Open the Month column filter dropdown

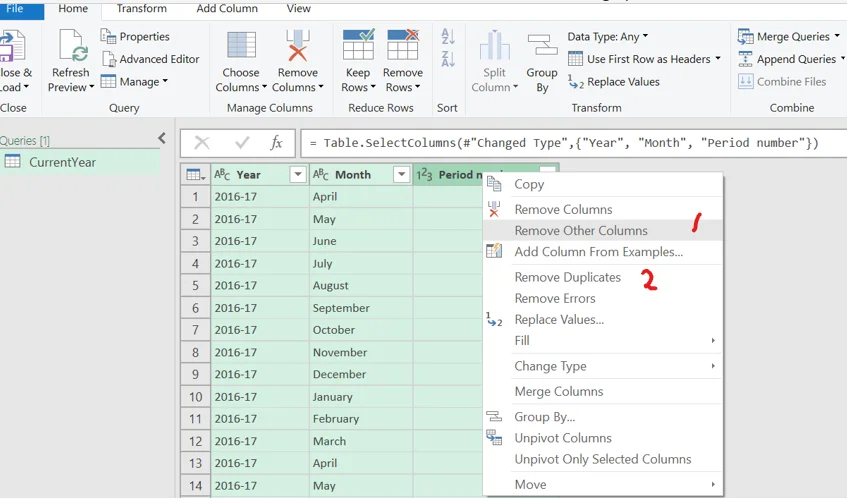[x=401, y=174]
